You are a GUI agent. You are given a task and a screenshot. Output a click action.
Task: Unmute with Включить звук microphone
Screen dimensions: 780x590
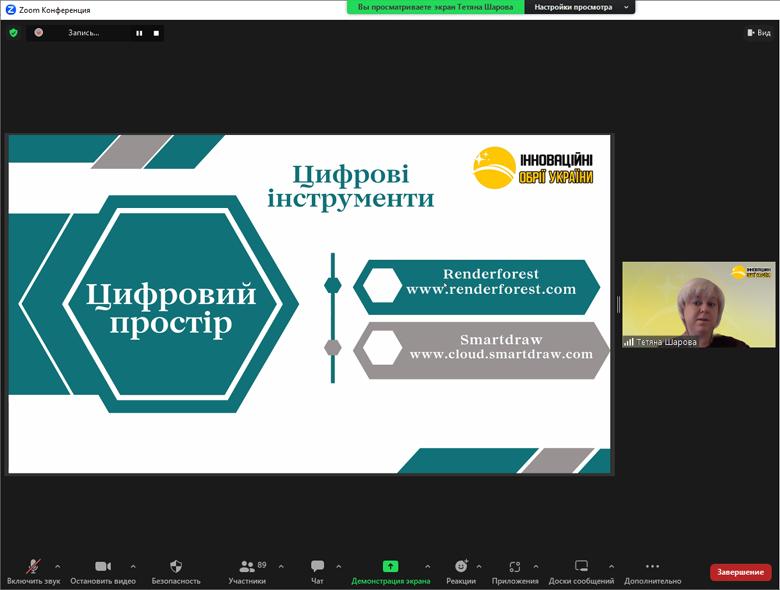tap(33, 571)
